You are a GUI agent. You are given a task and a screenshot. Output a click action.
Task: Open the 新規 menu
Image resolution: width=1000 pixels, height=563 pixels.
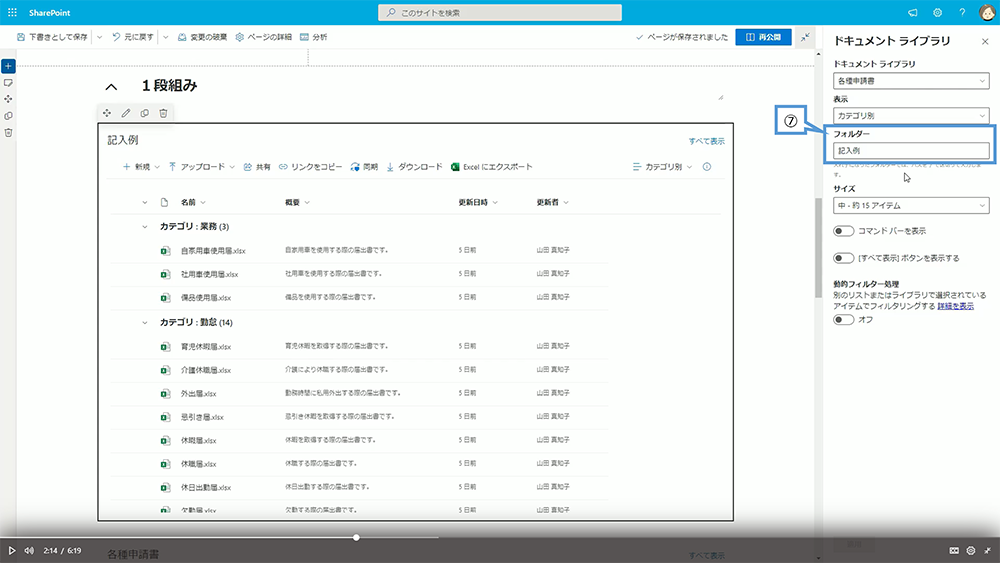tap(141, 166)
